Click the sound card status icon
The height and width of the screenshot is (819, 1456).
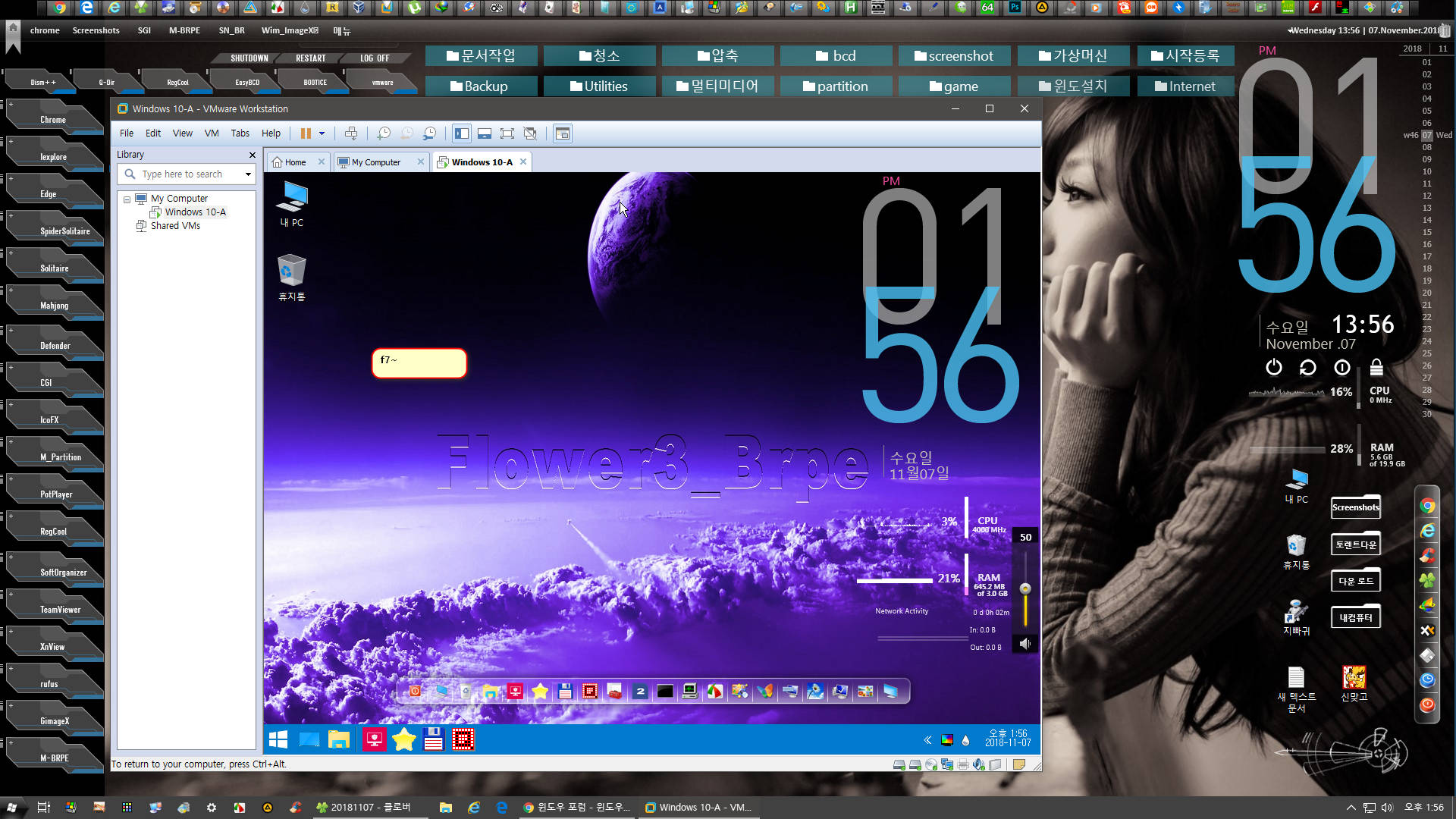coord(979,764)
